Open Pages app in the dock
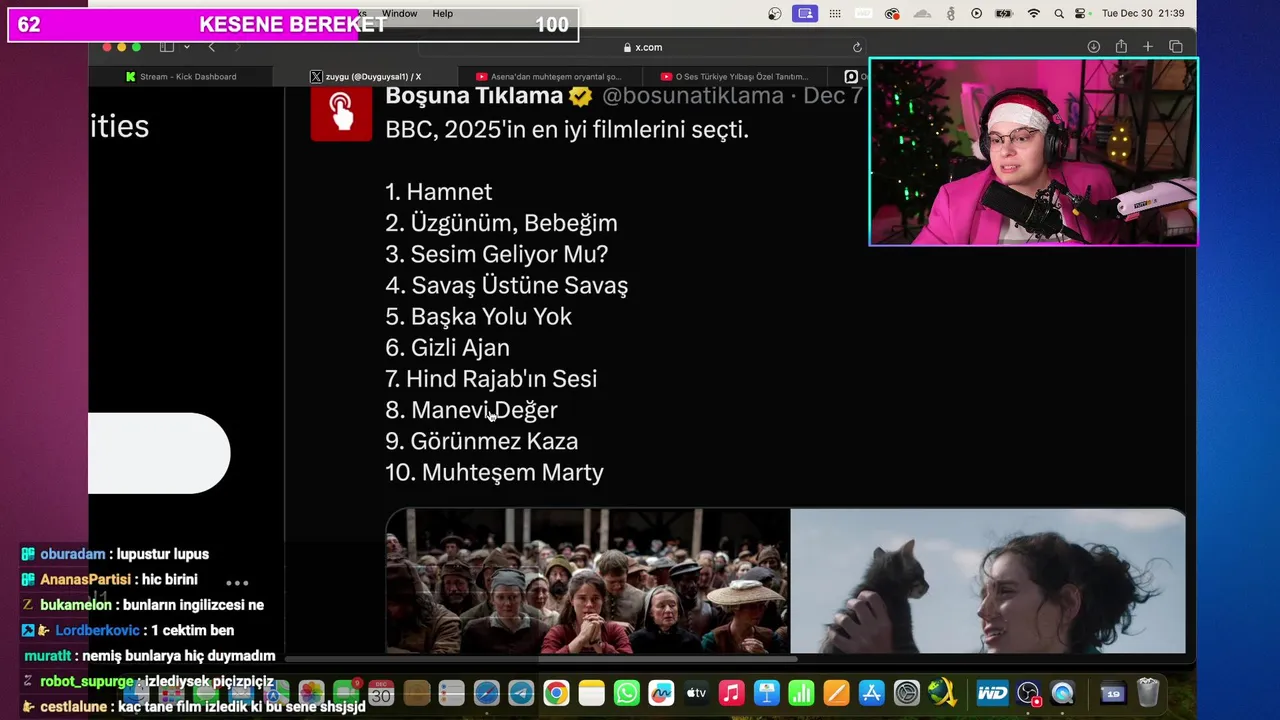1280x720 pixels. pos(836,693)
